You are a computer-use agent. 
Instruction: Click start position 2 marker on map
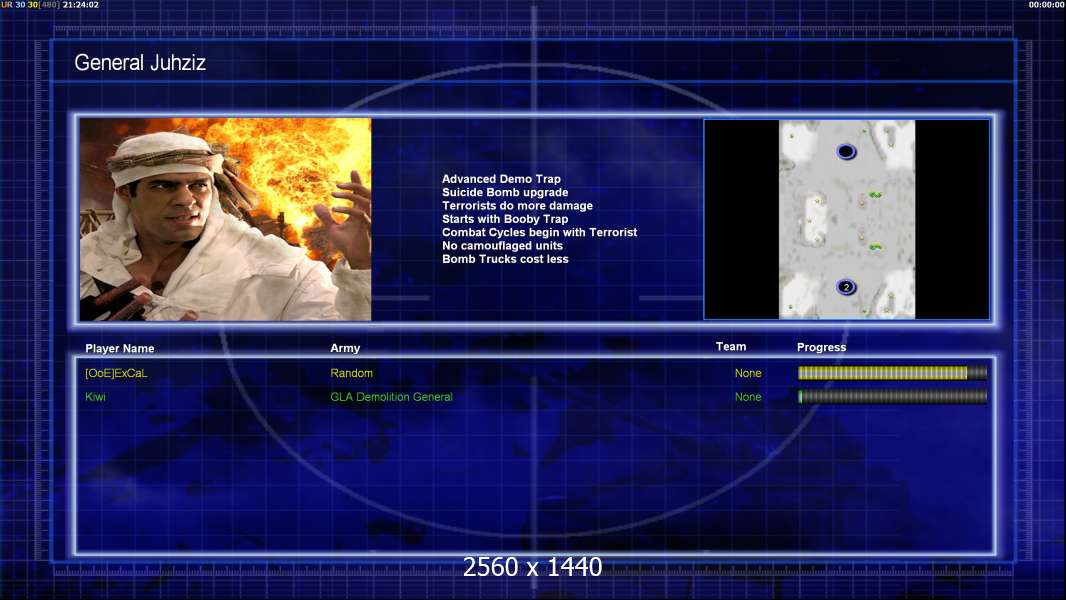click(x=846, y=287)
